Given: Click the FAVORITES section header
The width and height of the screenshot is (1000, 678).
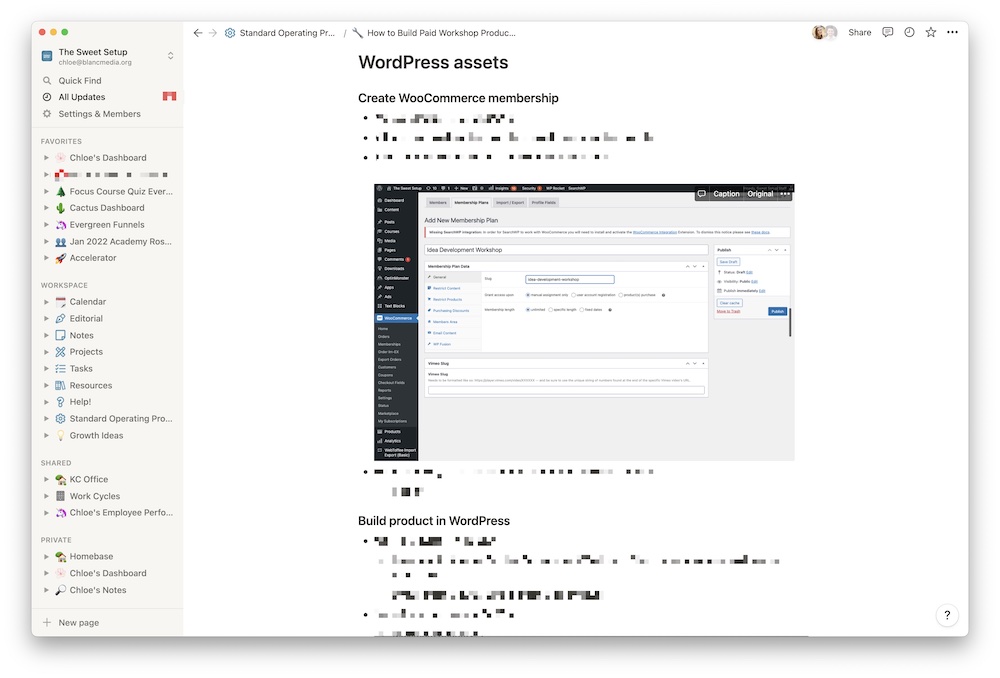Looking at the screenshot, I should tap(61, 142).
